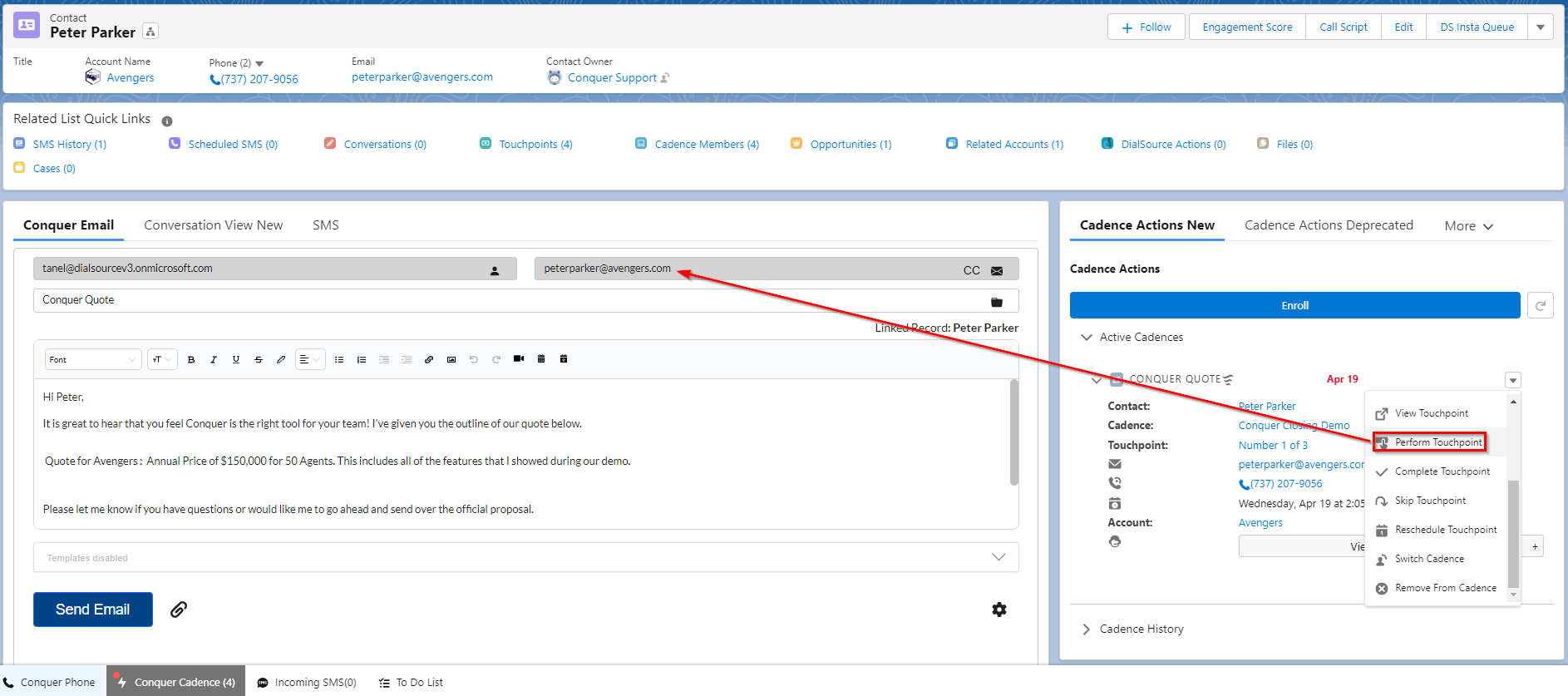Insert a bulleted list
1568x696 pixels.
tap(339, 360)
